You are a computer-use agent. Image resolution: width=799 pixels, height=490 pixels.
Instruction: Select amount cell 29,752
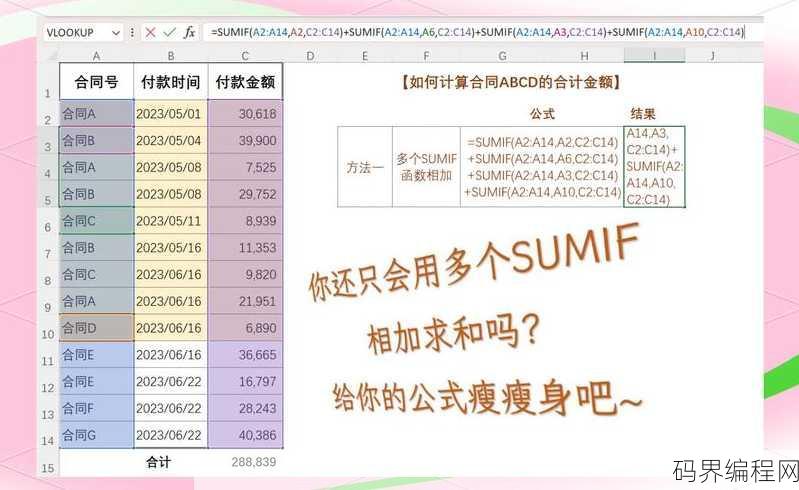click(x=245, y=194)
